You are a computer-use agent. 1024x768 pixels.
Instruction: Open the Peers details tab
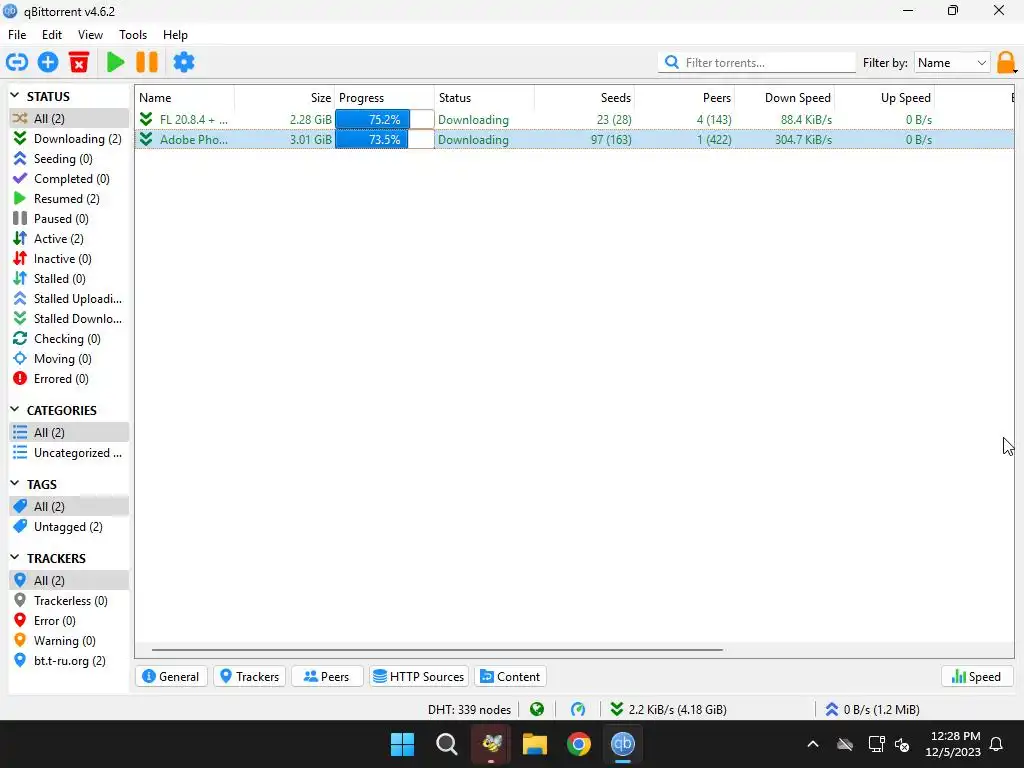(x=327, y=677)
